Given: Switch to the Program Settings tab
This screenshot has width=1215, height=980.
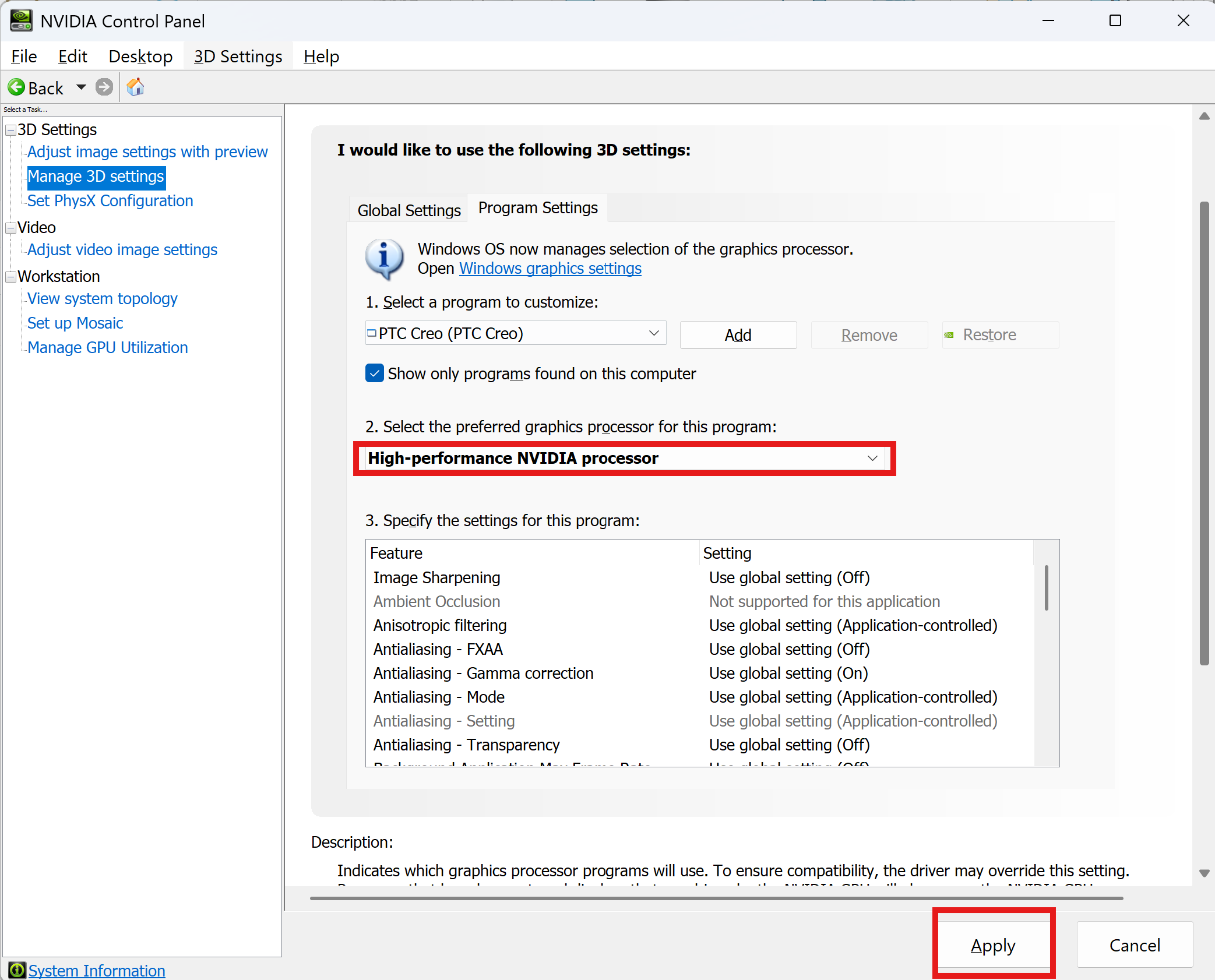Looking at the screenshot, I should pos(538,208).
